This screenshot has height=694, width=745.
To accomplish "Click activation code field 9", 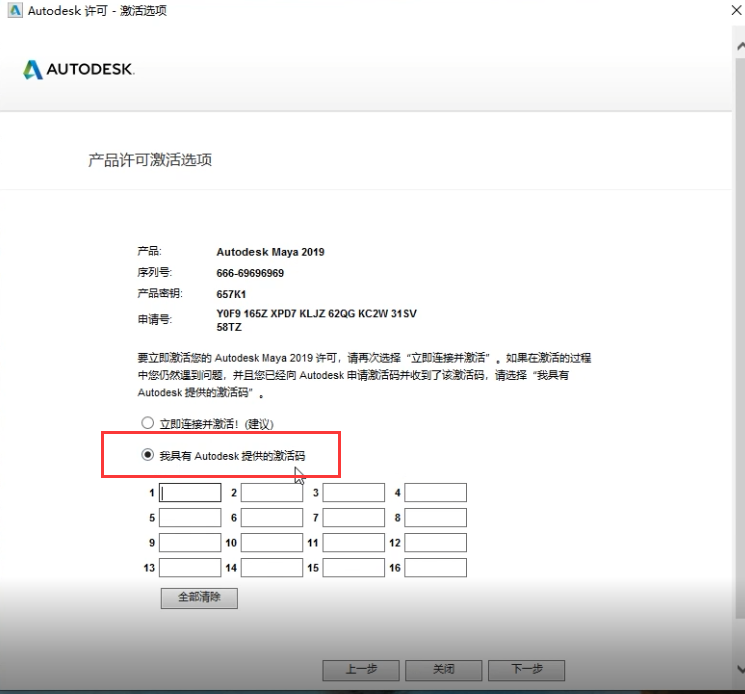I will [x=190, y=542].
